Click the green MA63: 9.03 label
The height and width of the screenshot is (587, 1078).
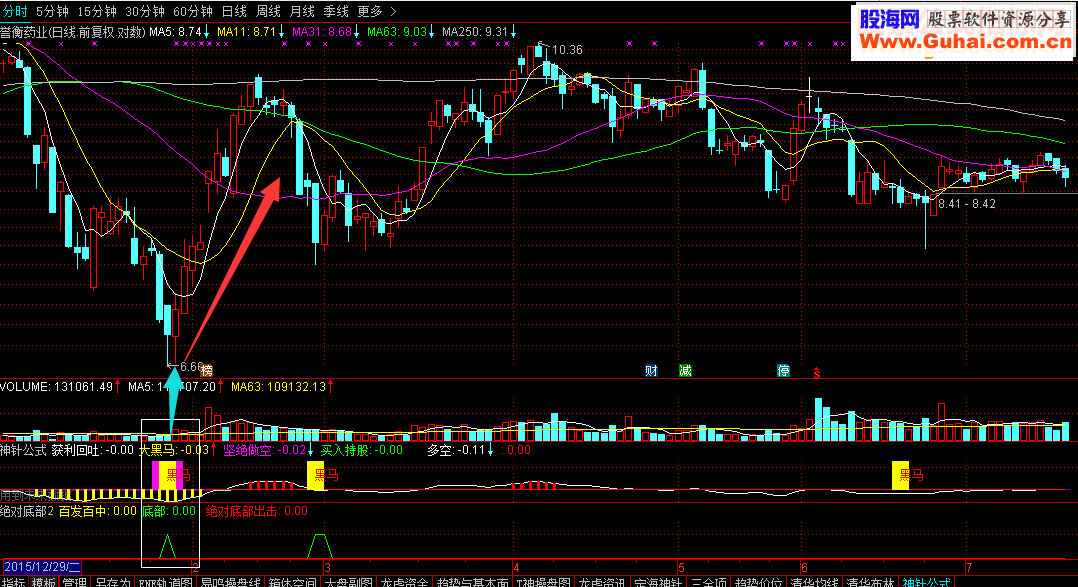pyautogui.click(x=397, y=32)
